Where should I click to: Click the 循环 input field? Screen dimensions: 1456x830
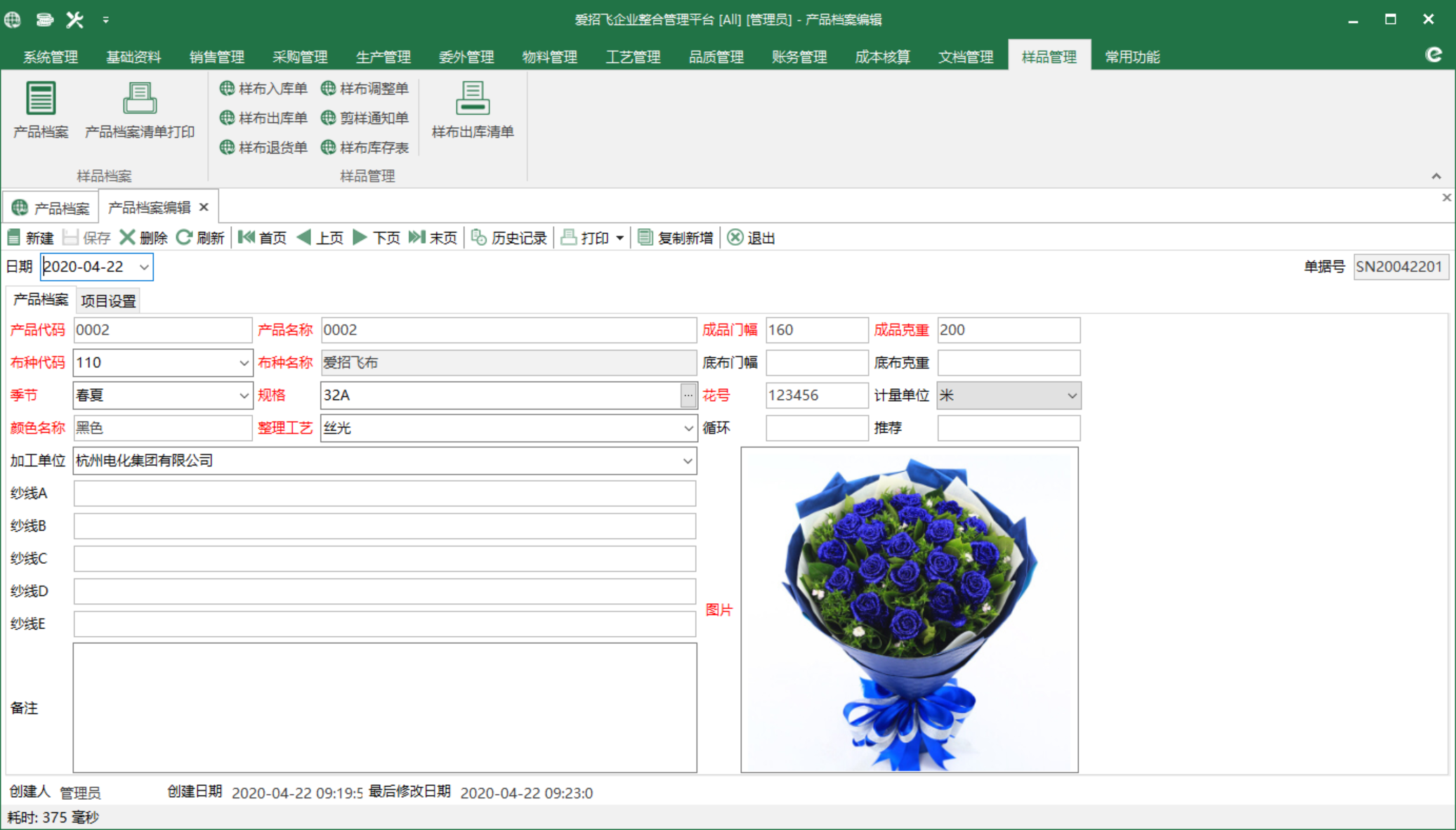(x=817, y=428)
